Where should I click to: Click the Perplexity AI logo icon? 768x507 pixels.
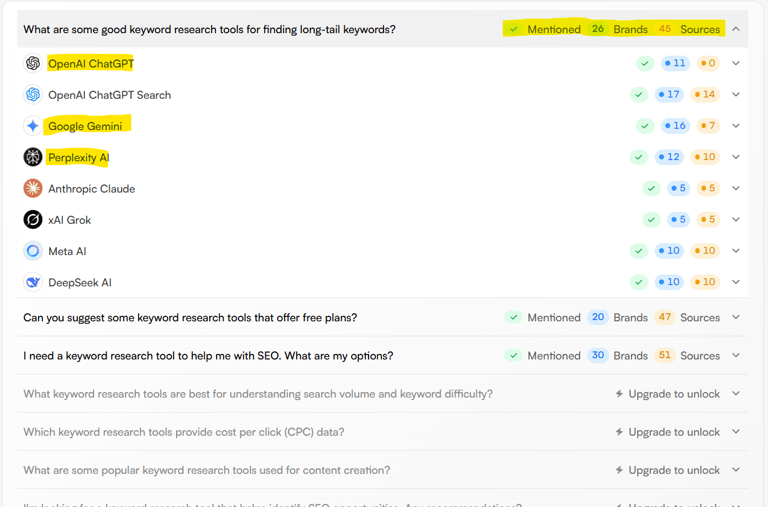33,157
